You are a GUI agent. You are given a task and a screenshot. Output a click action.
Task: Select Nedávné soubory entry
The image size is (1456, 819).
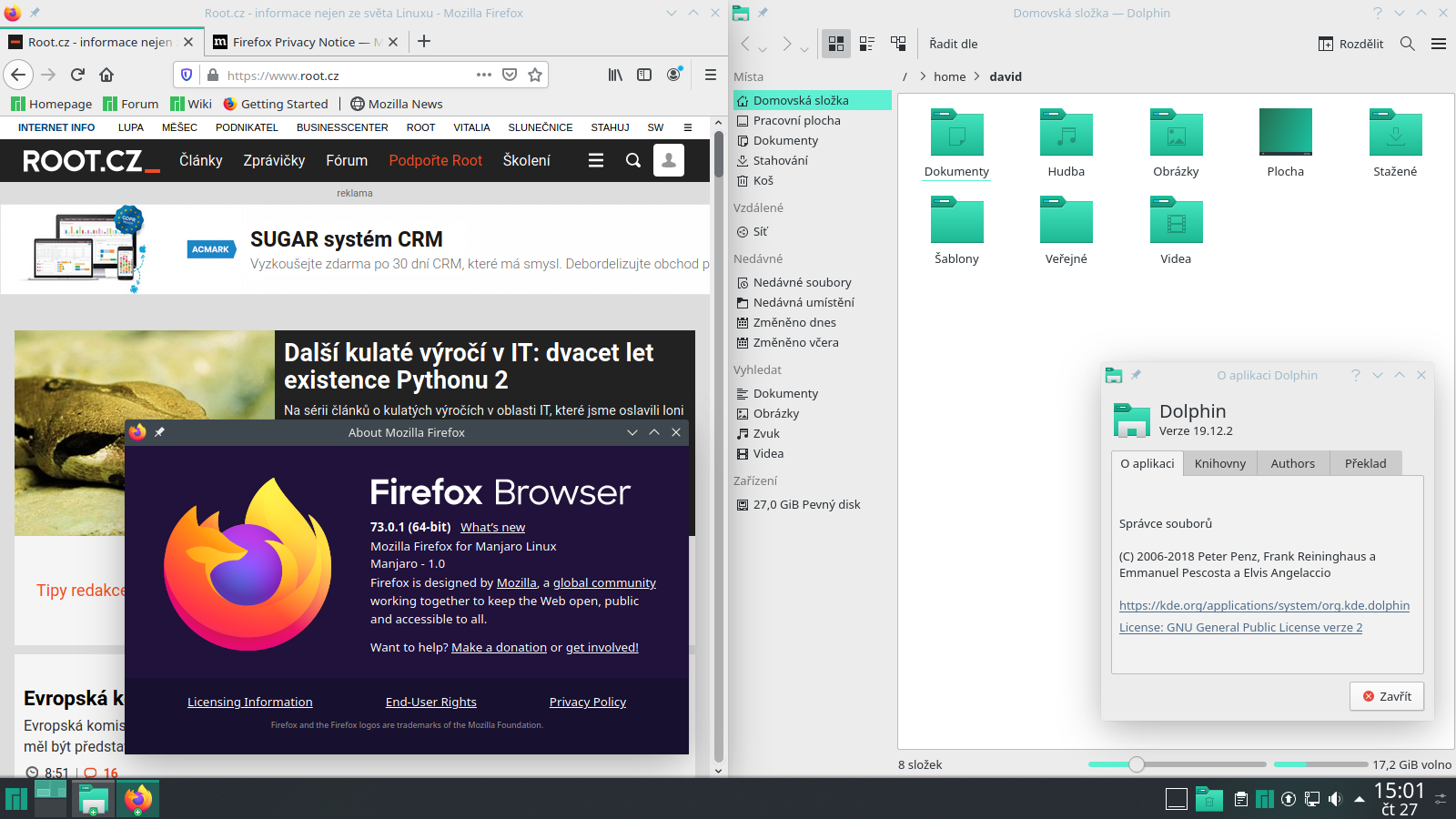click(812, 282)
